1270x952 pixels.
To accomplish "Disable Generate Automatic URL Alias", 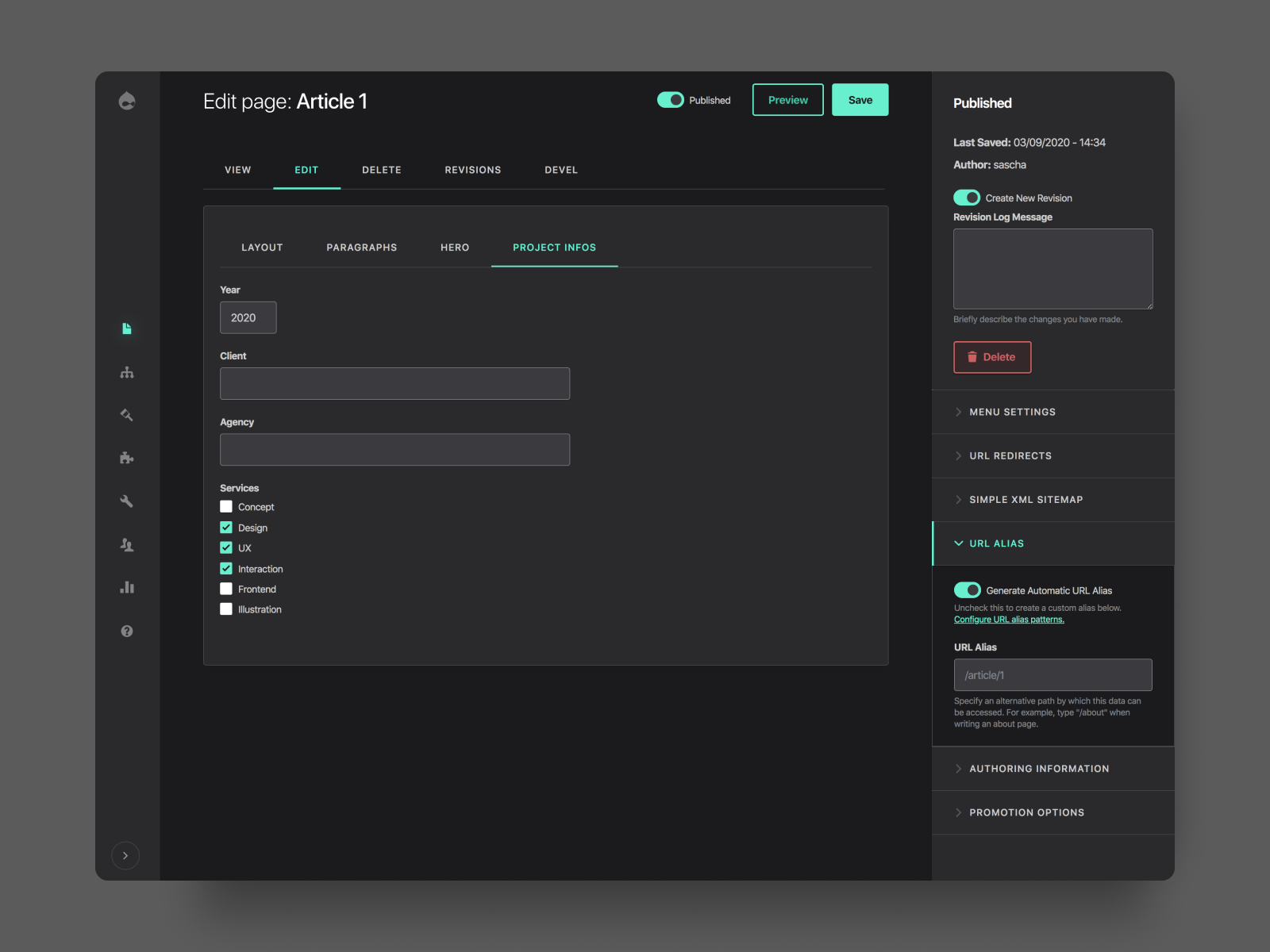I will click(x=967, y=589).
